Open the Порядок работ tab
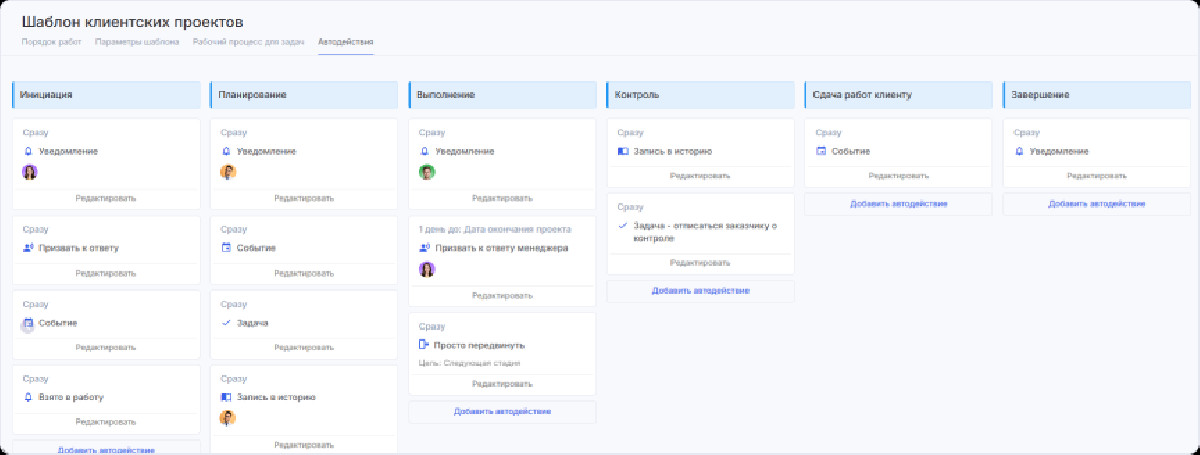Viewport: 1200px width, 455px height. pos(52,42)
